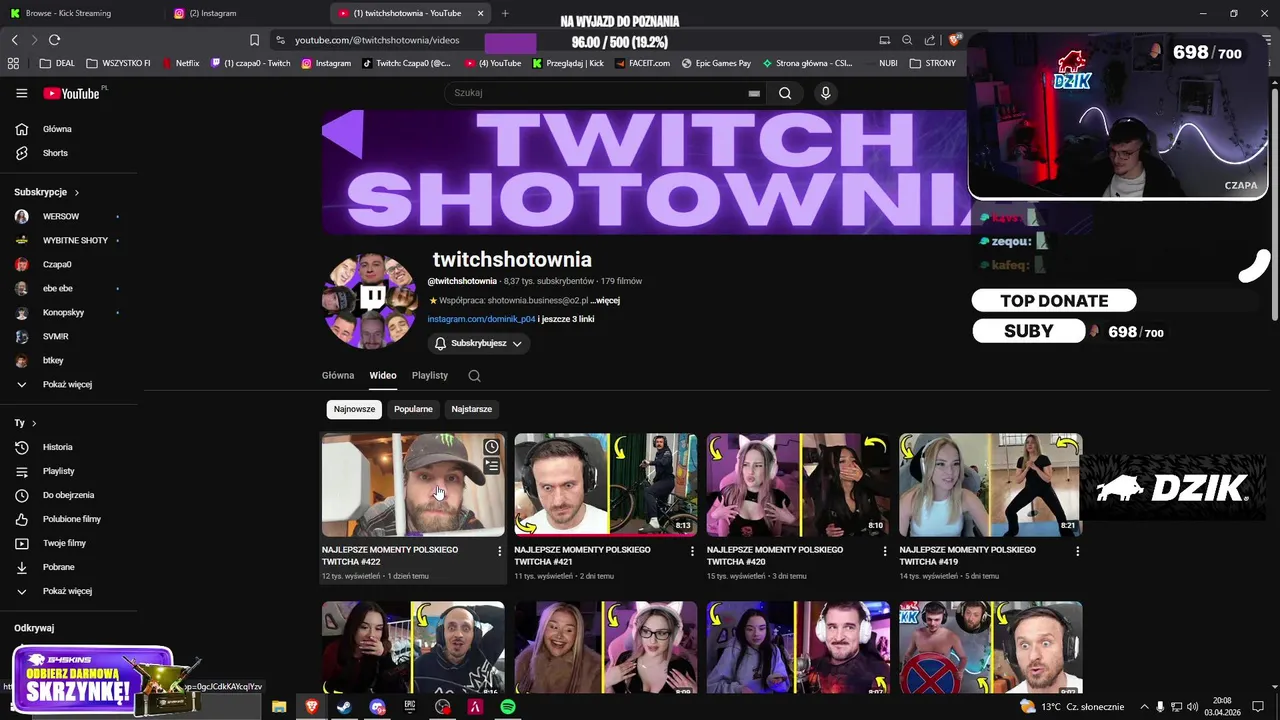Open more options for video #421

692,551
